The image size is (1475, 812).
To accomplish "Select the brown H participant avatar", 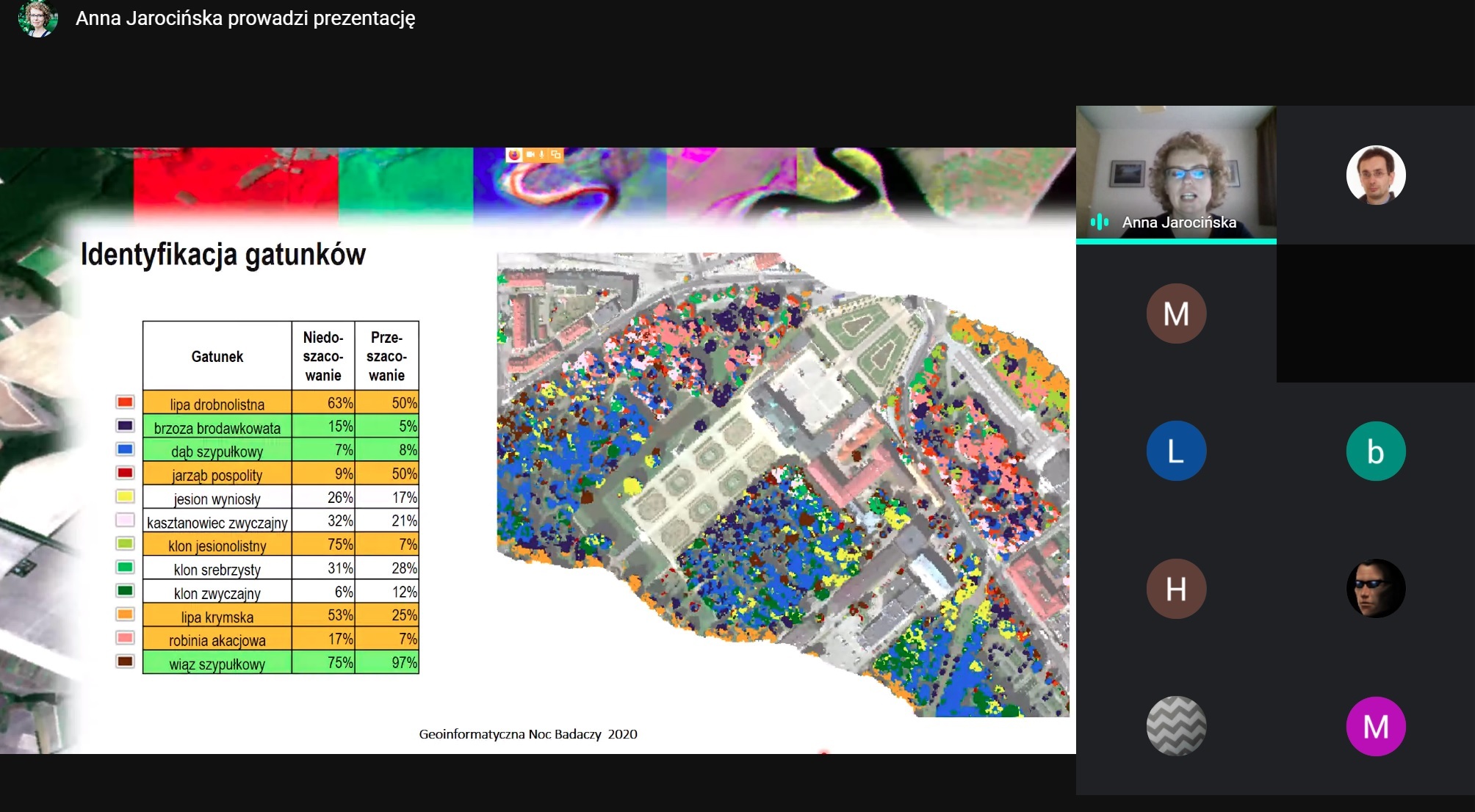I will 1176,589.
